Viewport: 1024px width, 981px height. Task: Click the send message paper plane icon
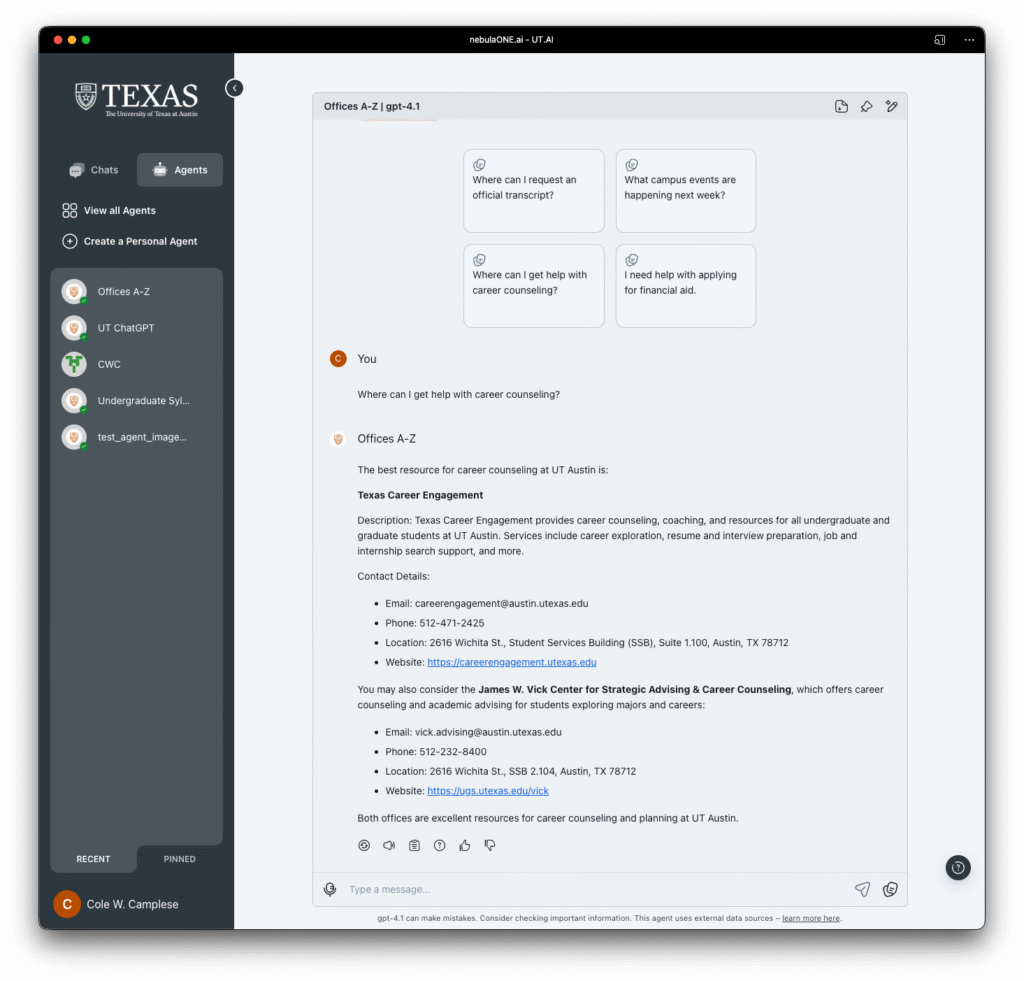862,889
